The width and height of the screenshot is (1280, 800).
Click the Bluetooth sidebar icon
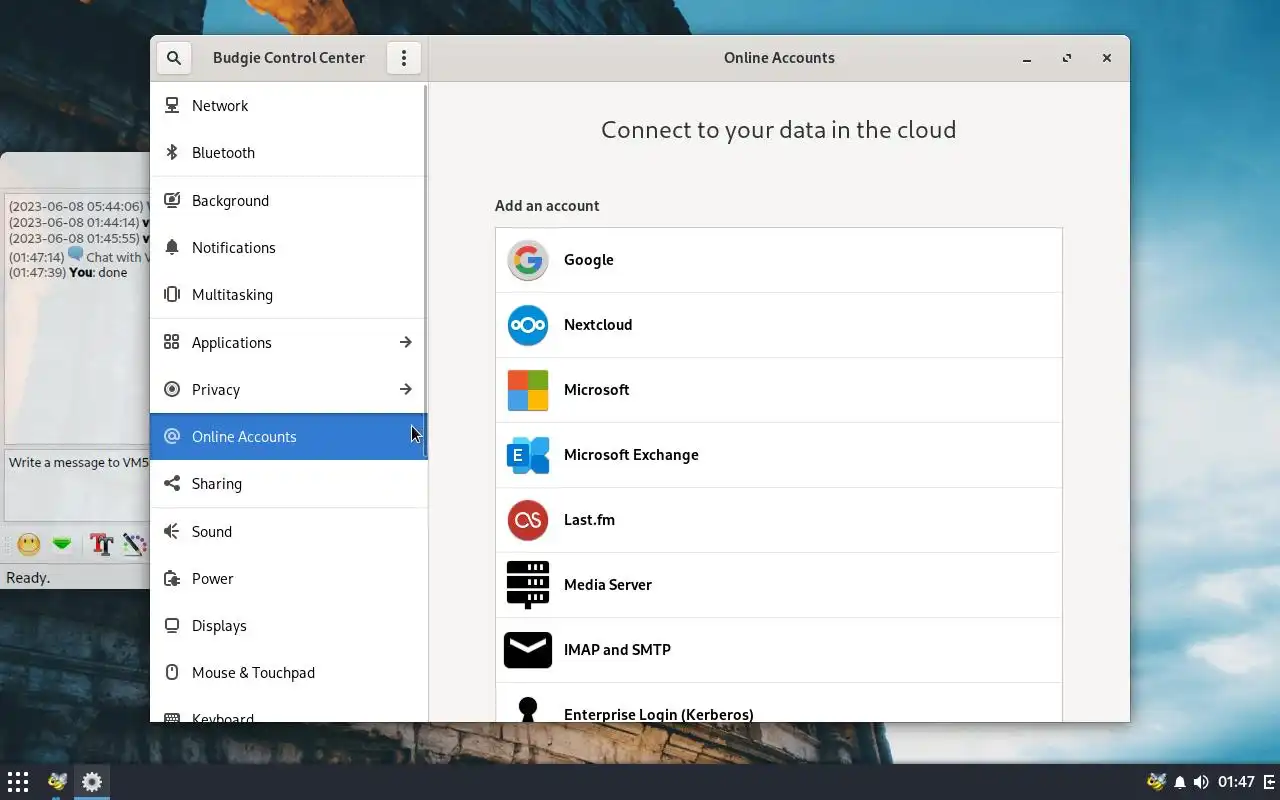click(172, 152)
